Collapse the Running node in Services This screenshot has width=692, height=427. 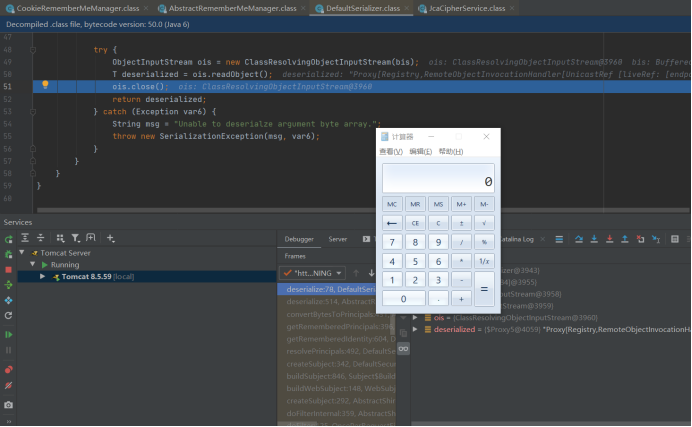[33, 264]
